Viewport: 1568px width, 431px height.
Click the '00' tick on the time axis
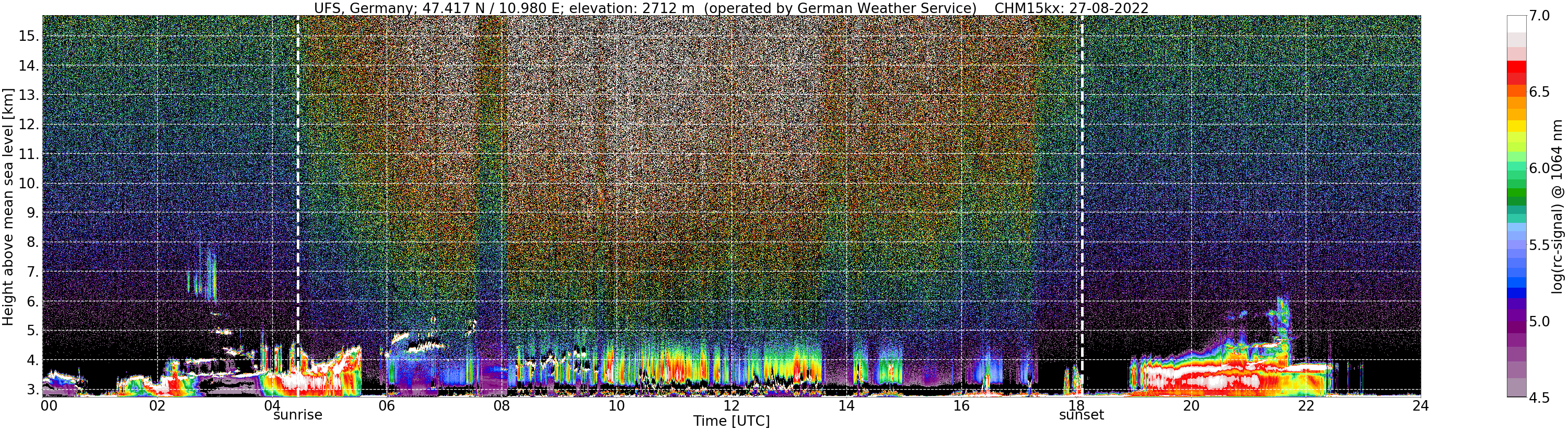[49, 405]
